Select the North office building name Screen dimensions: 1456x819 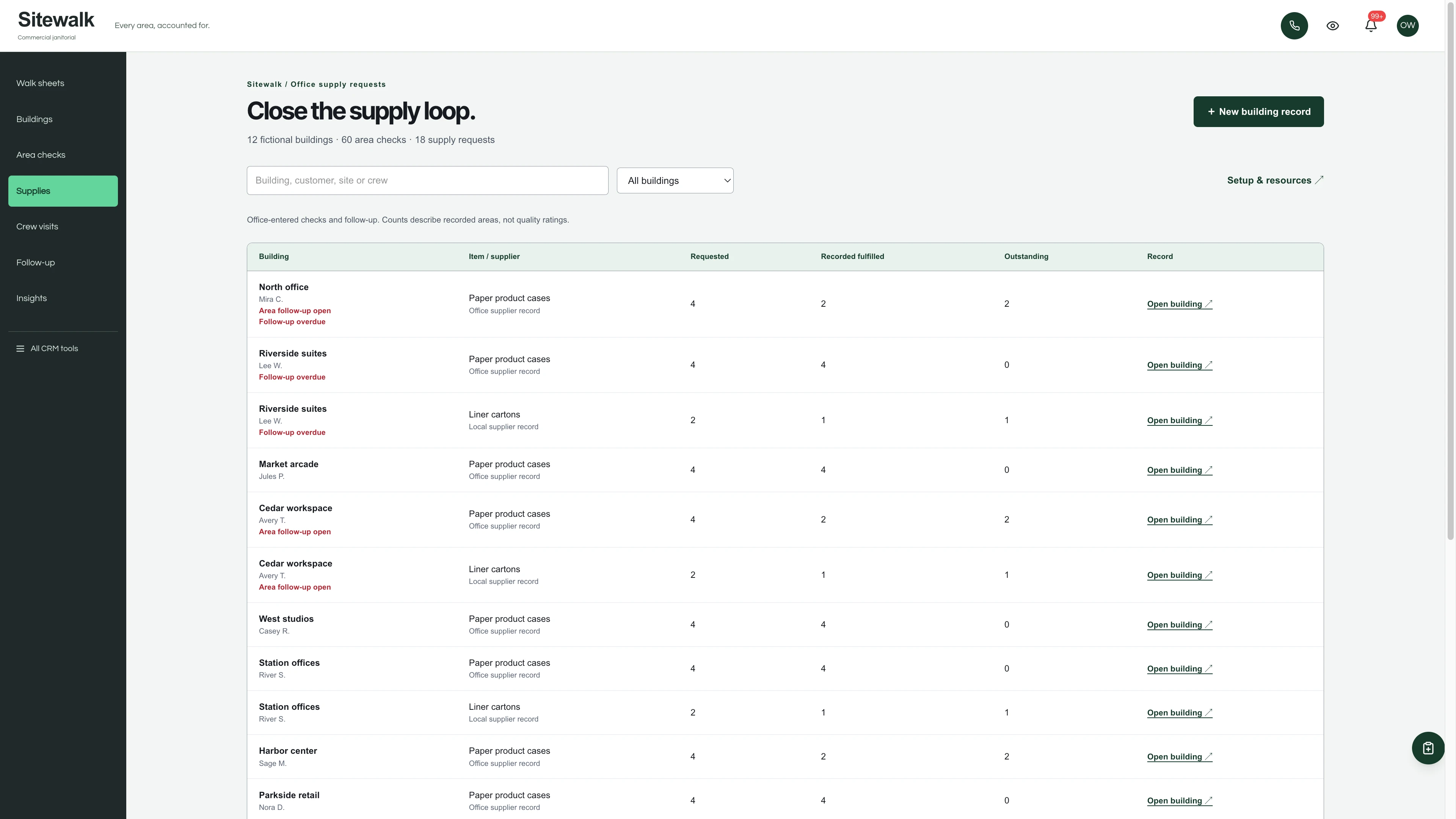[284, 287]
